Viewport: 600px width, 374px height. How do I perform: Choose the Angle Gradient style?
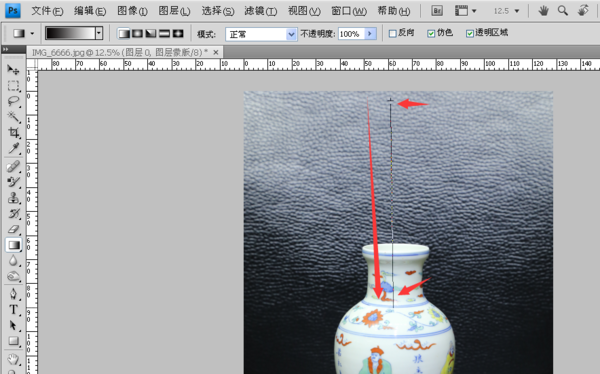150,34
